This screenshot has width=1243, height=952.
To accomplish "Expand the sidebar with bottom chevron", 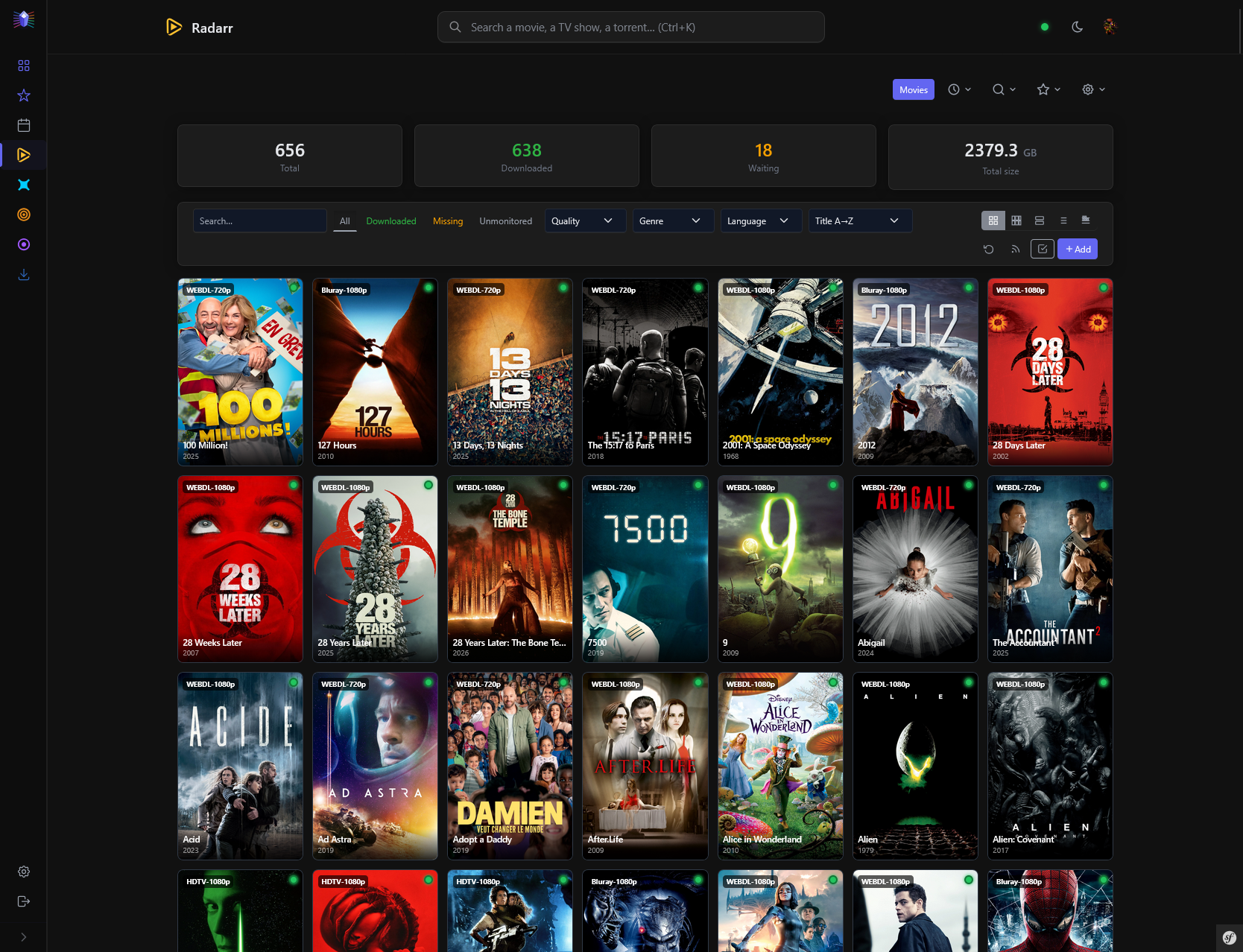I will click(24, 937).
